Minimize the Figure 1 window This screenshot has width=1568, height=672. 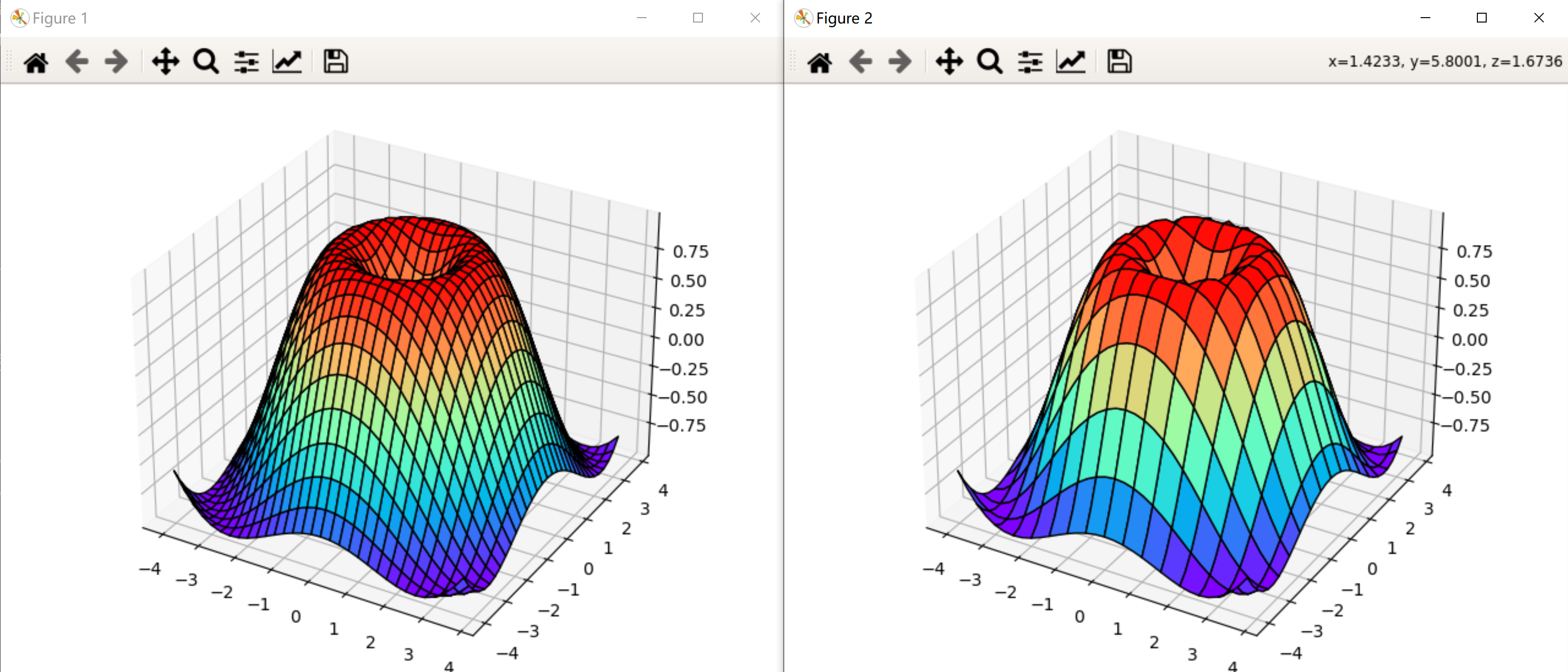tap(642, 18)
